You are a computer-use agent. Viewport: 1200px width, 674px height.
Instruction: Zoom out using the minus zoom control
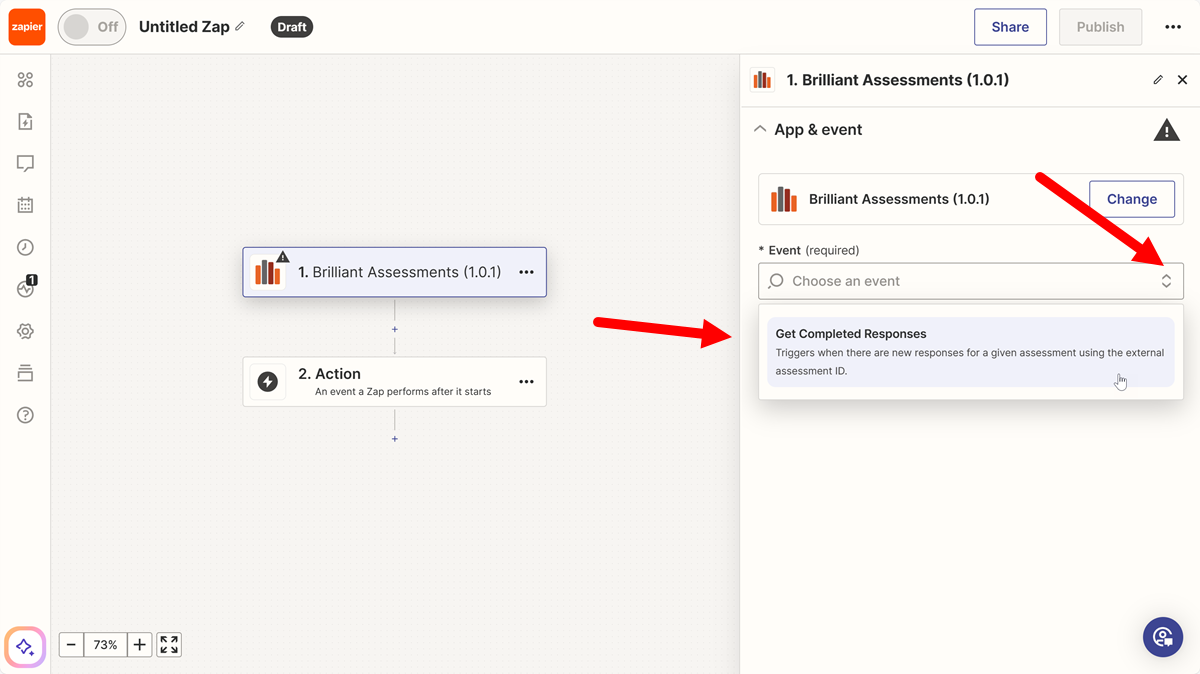point(70,644)
